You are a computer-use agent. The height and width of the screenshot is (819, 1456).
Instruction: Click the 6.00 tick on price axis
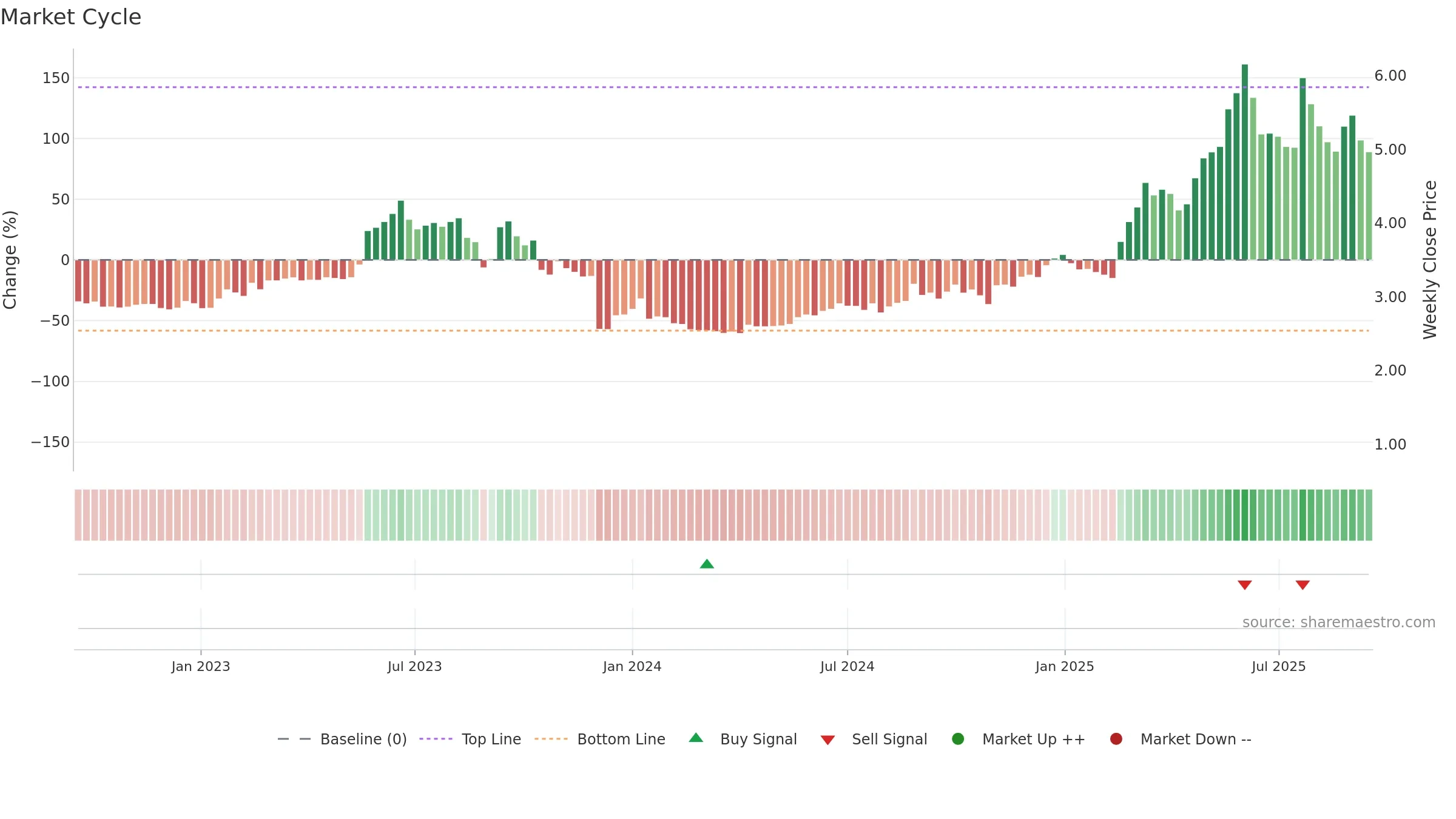tap(1390, 76)
